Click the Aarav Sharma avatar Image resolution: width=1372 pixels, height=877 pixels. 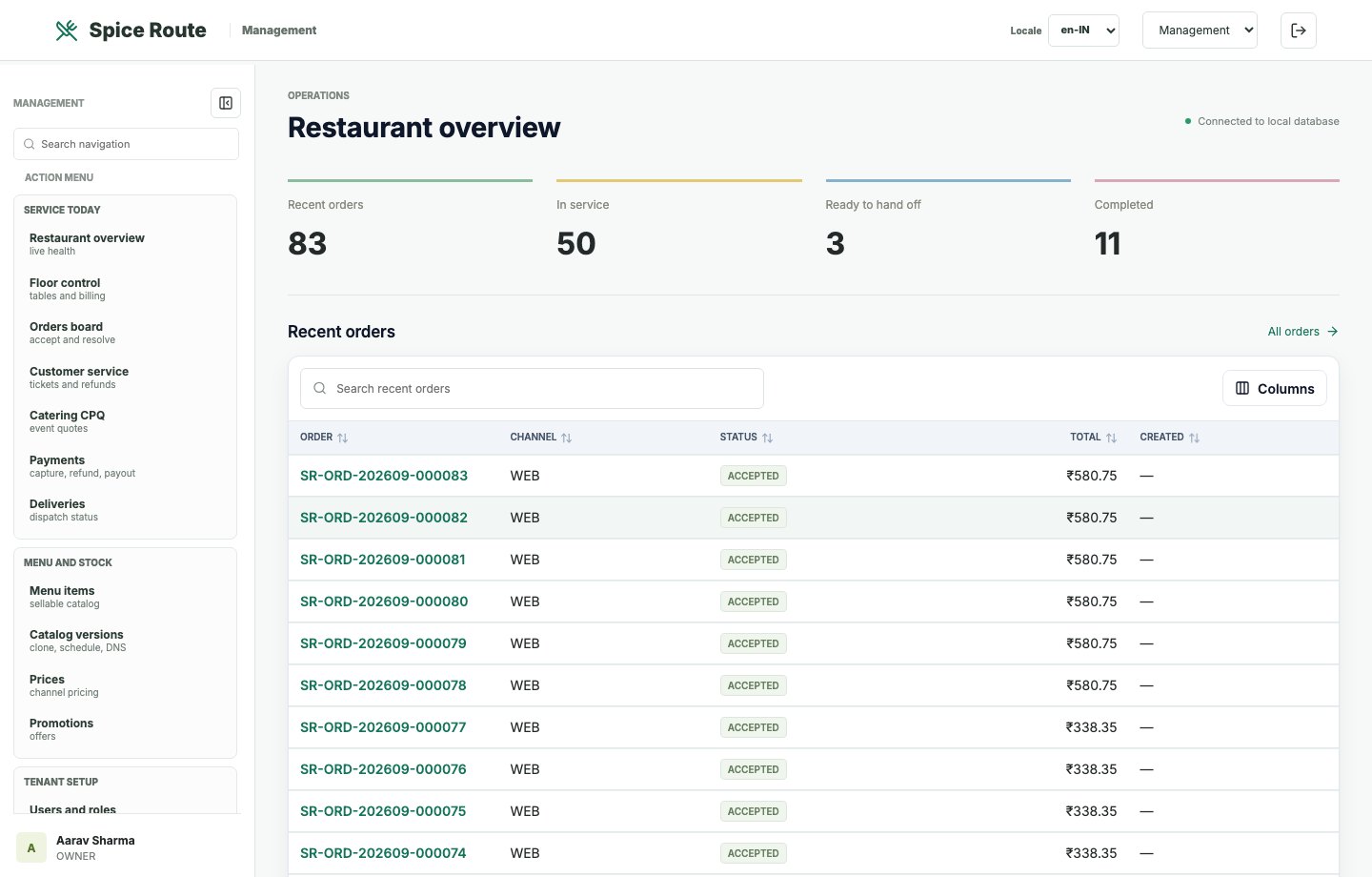point(31,847)
